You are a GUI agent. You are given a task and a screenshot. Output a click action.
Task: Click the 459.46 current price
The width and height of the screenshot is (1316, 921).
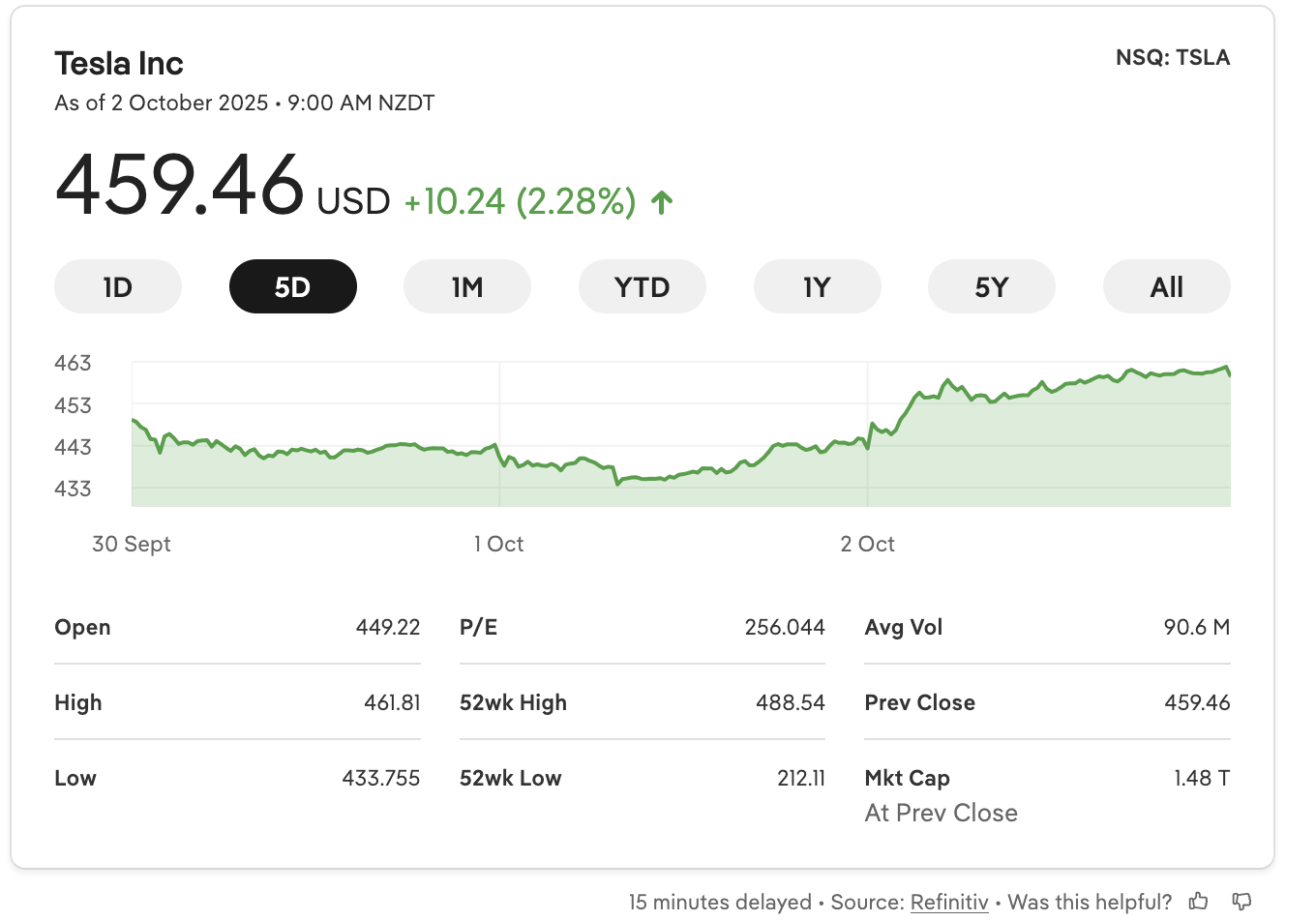[x=180, y=185]
